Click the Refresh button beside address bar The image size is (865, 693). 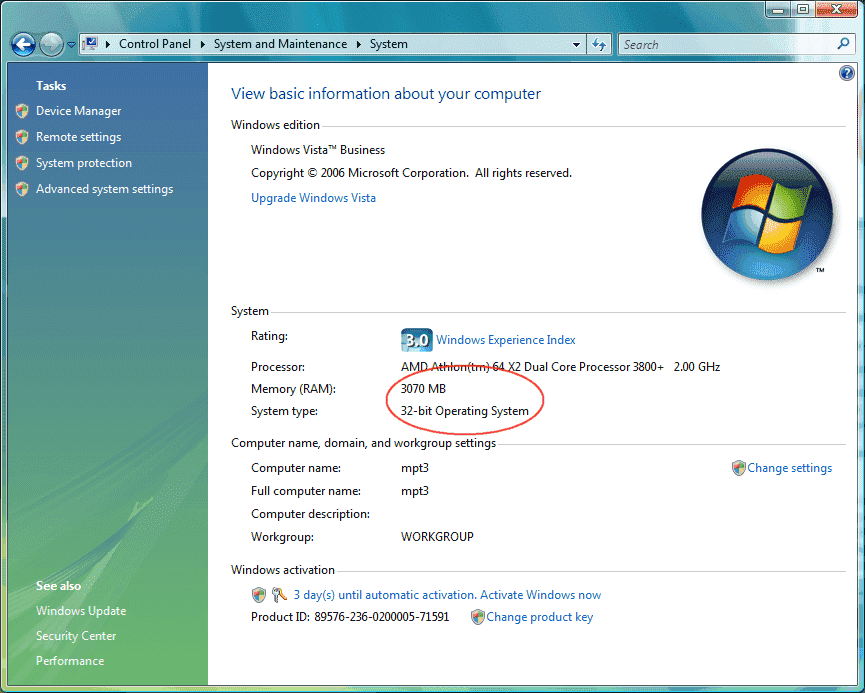coord(599,45)
